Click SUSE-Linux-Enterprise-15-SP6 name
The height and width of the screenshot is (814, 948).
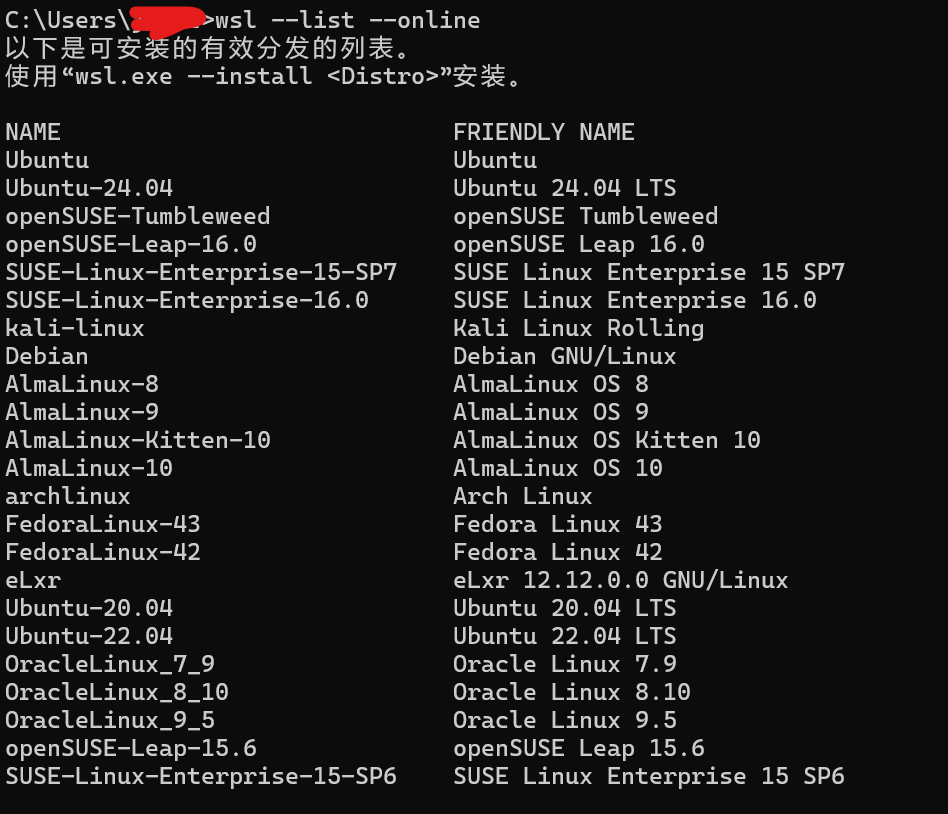pyautogui.click(x=201, y=776)
